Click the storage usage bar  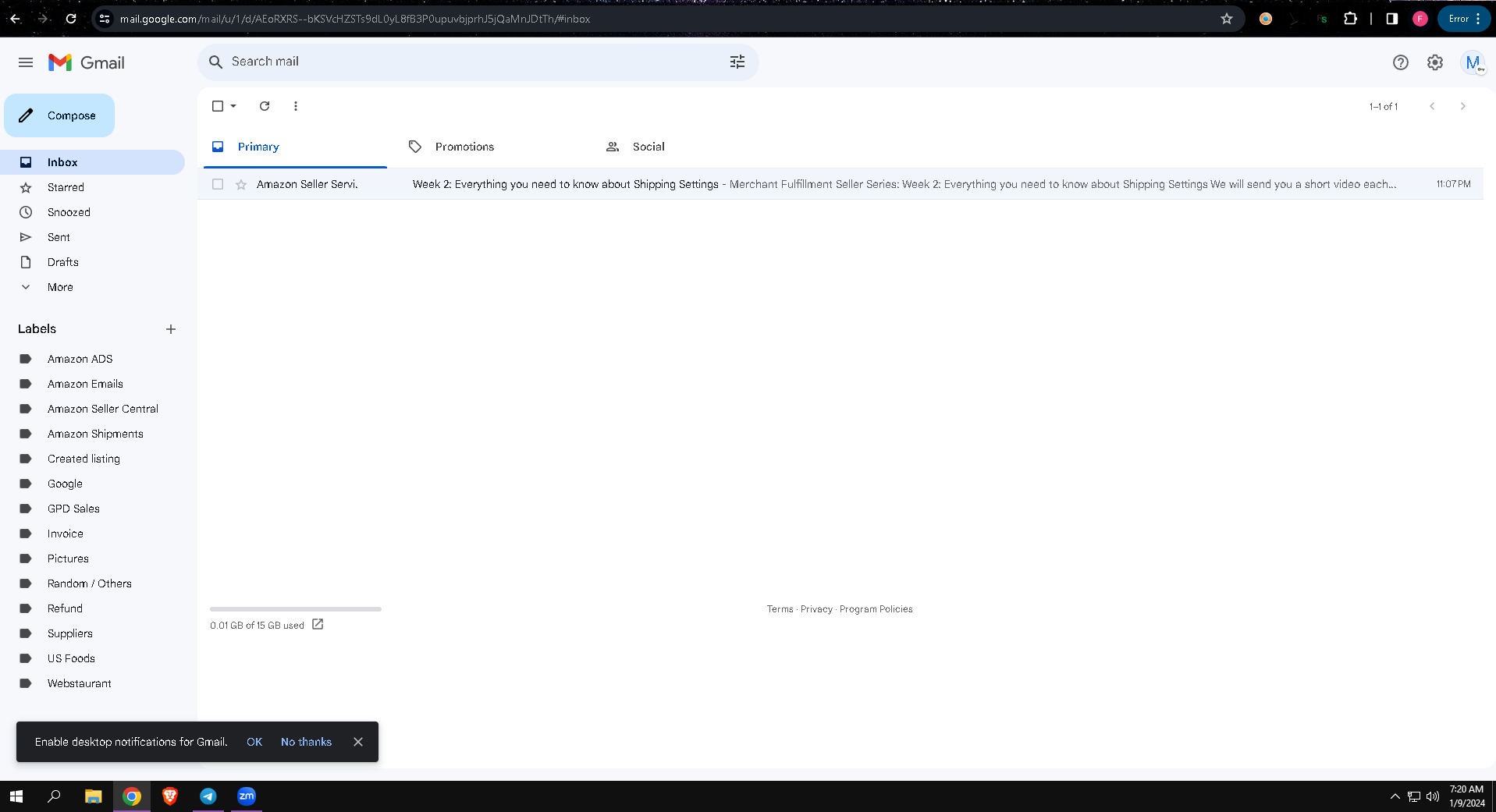296,609
